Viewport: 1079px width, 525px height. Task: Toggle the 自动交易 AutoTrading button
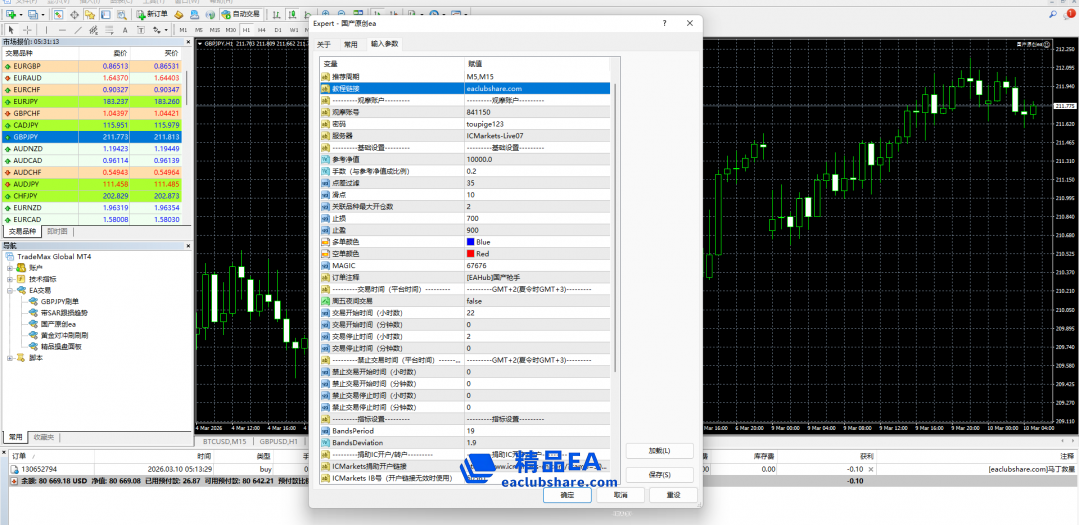click(x=240, y=15)
